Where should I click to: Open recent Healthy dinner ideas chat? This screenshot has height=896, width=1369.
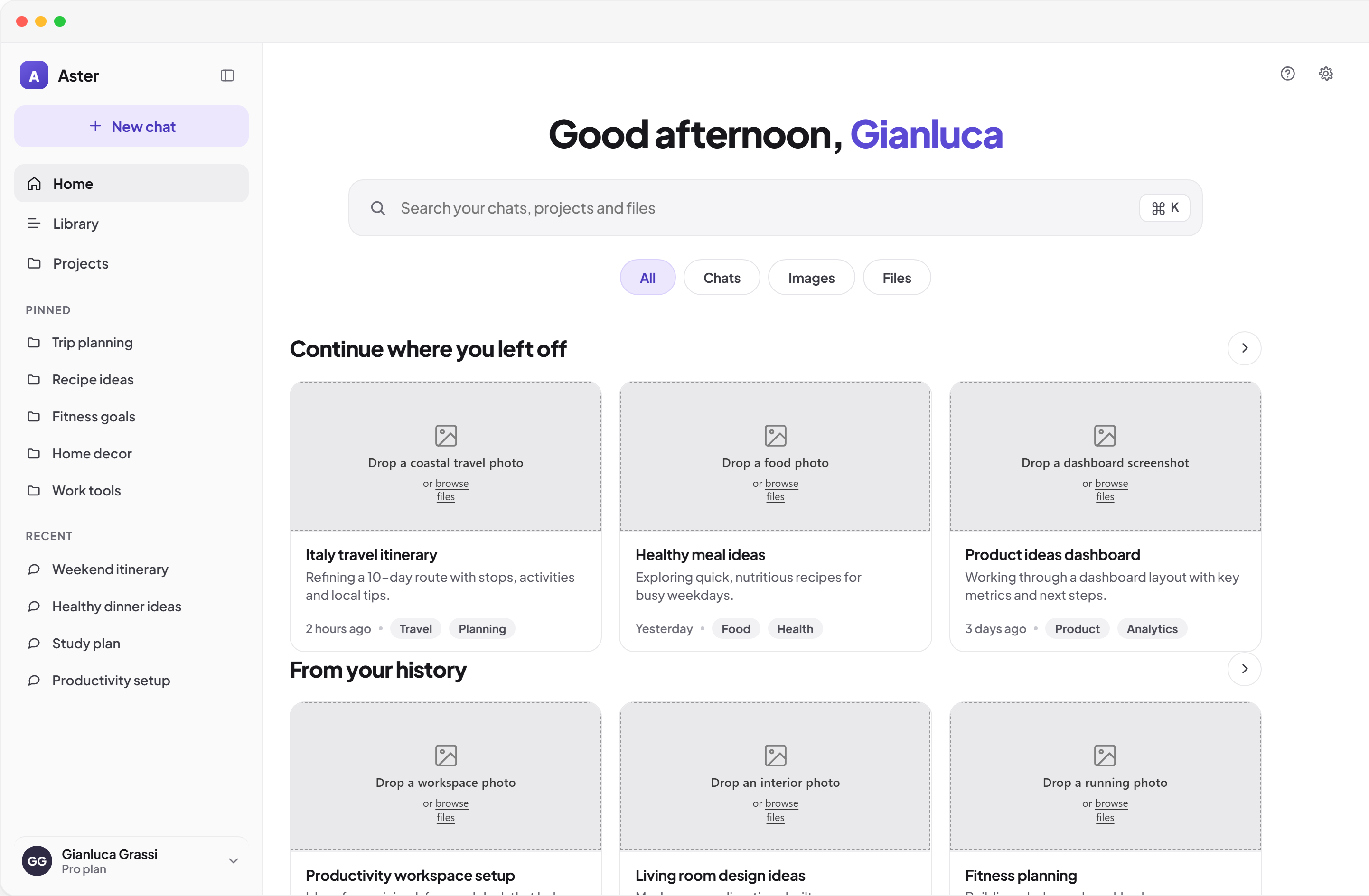point(131,606)
